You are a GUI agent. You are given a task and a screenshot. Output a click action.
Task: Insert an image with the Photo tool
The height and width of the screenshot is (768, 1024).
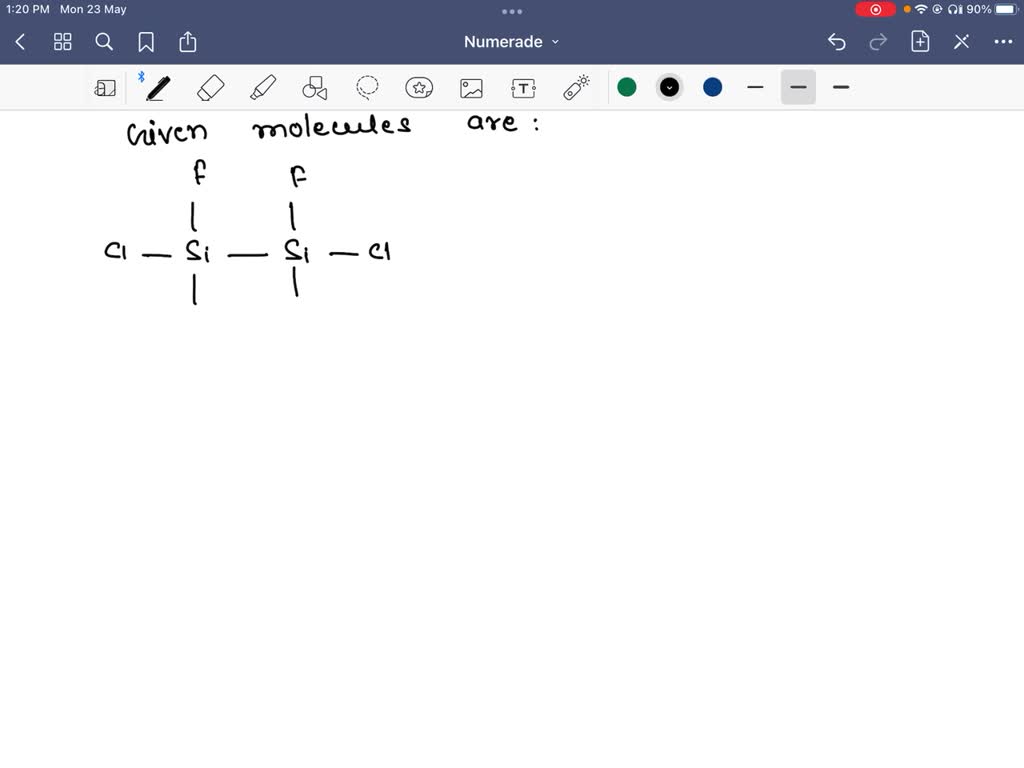click(x=471, y=87)
